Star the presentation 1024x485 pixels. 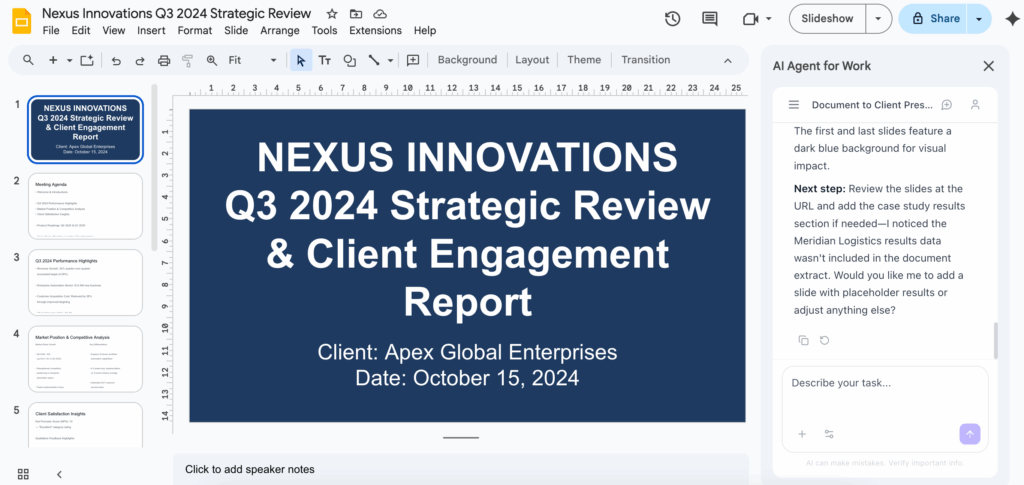pos(332,14)
